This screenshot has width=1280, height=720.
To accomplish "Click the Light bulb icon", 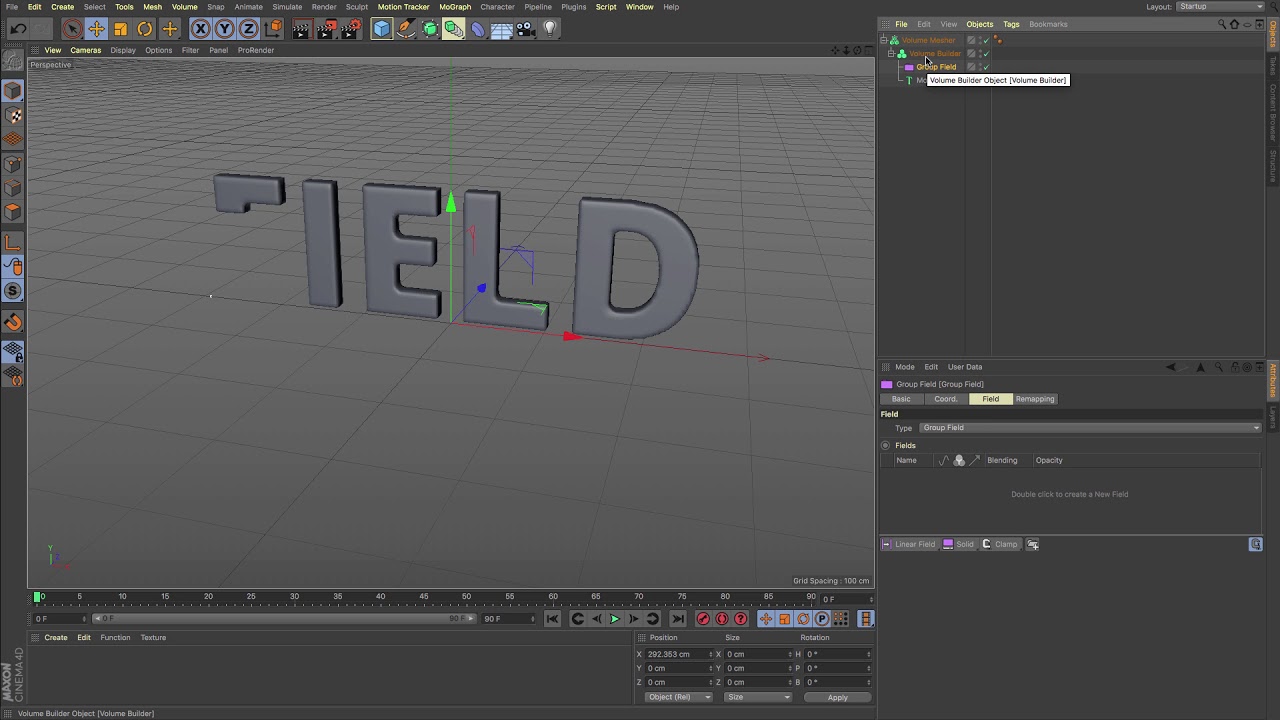I will (549, 29).
